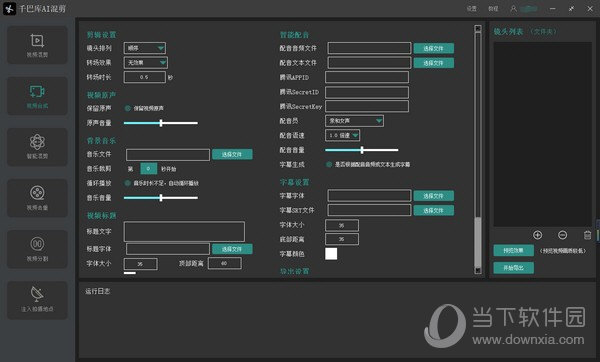This screenshot has height=362, width=600.
Task: Toggle the 保留视频原声 option
Action: (x=128, y=108)
